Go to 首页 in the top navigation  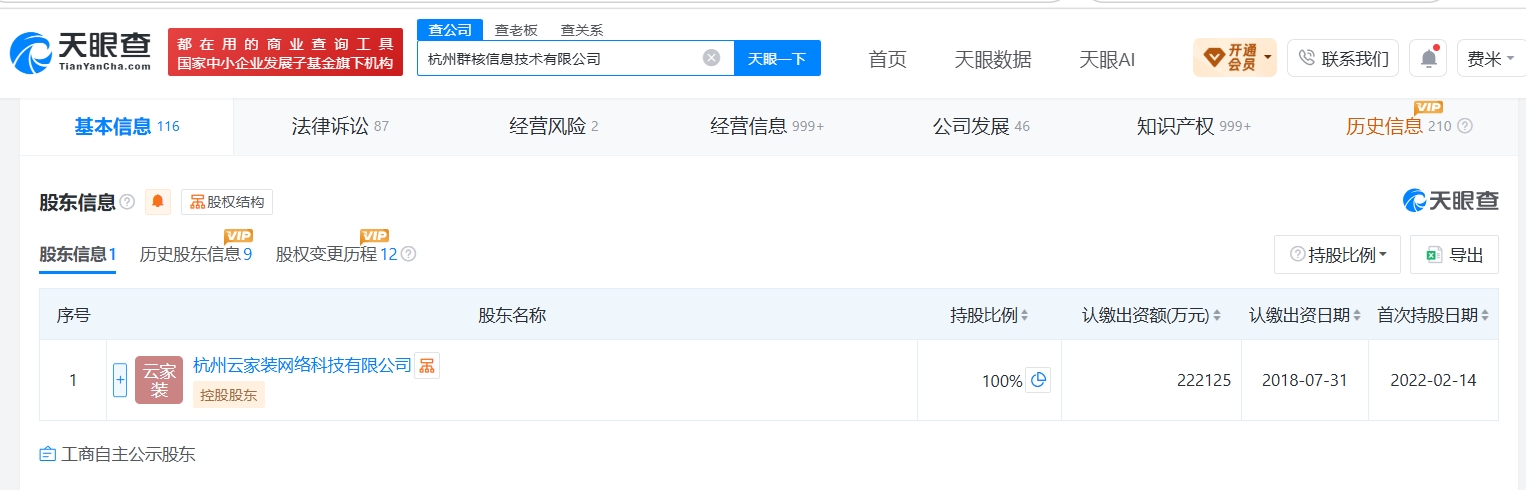click(x=887, y=59)
